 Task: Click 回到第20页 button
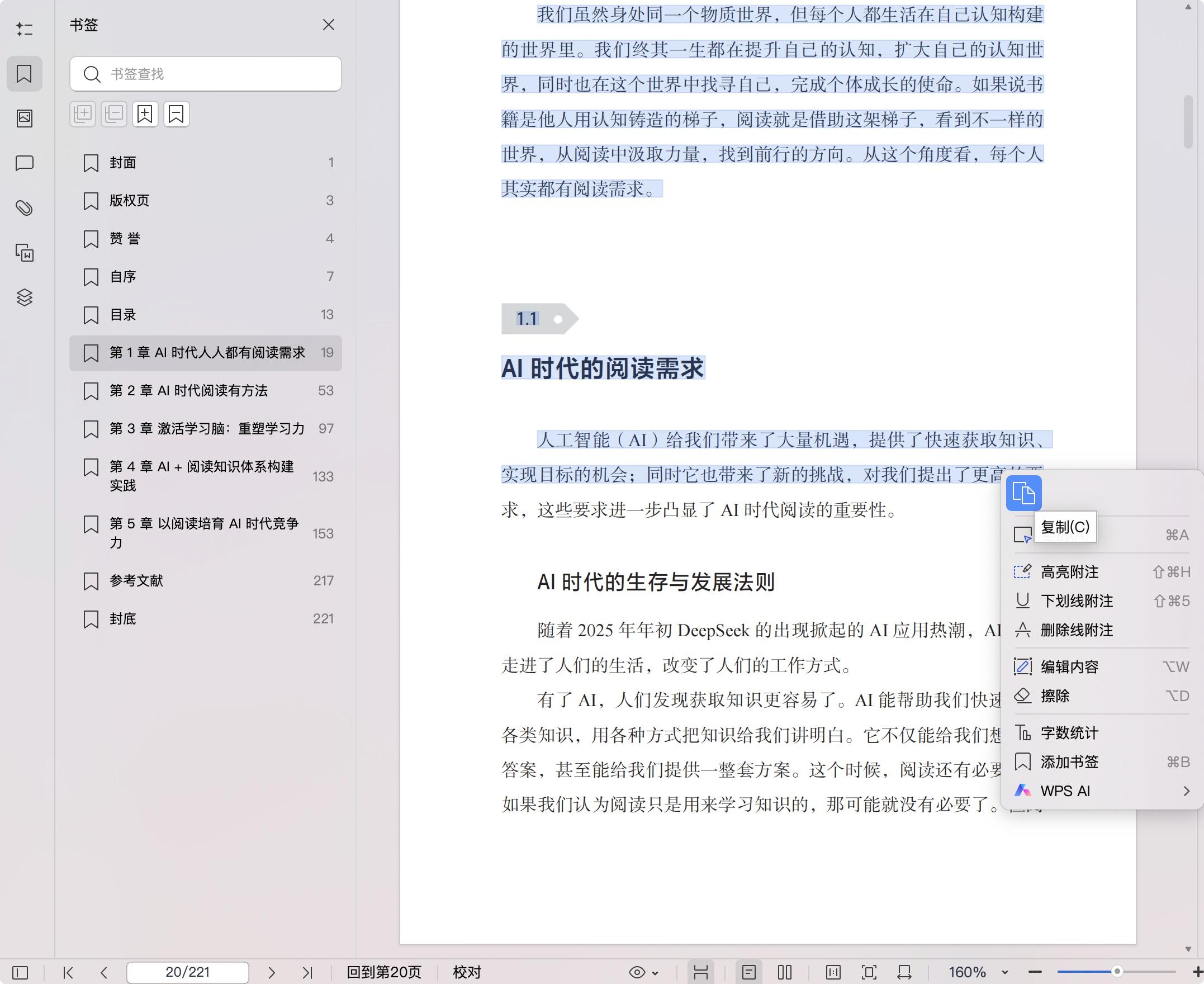(383, 973)
